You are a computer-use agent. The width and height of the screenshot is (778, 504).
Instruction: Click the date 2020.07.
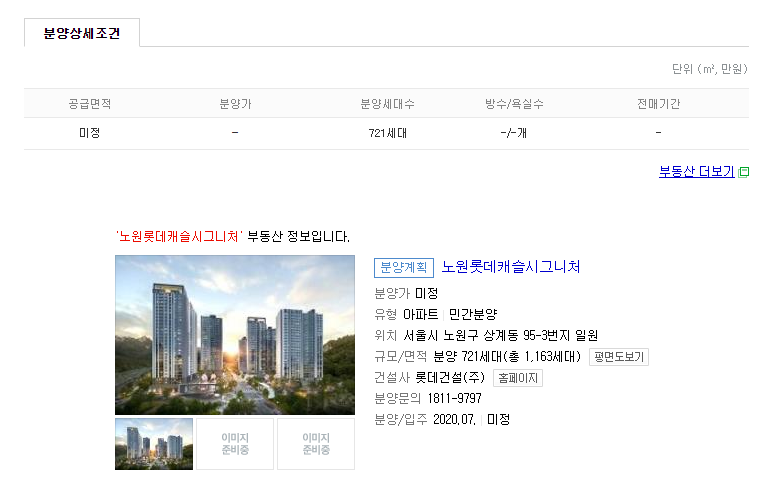(x=454, y=420)
